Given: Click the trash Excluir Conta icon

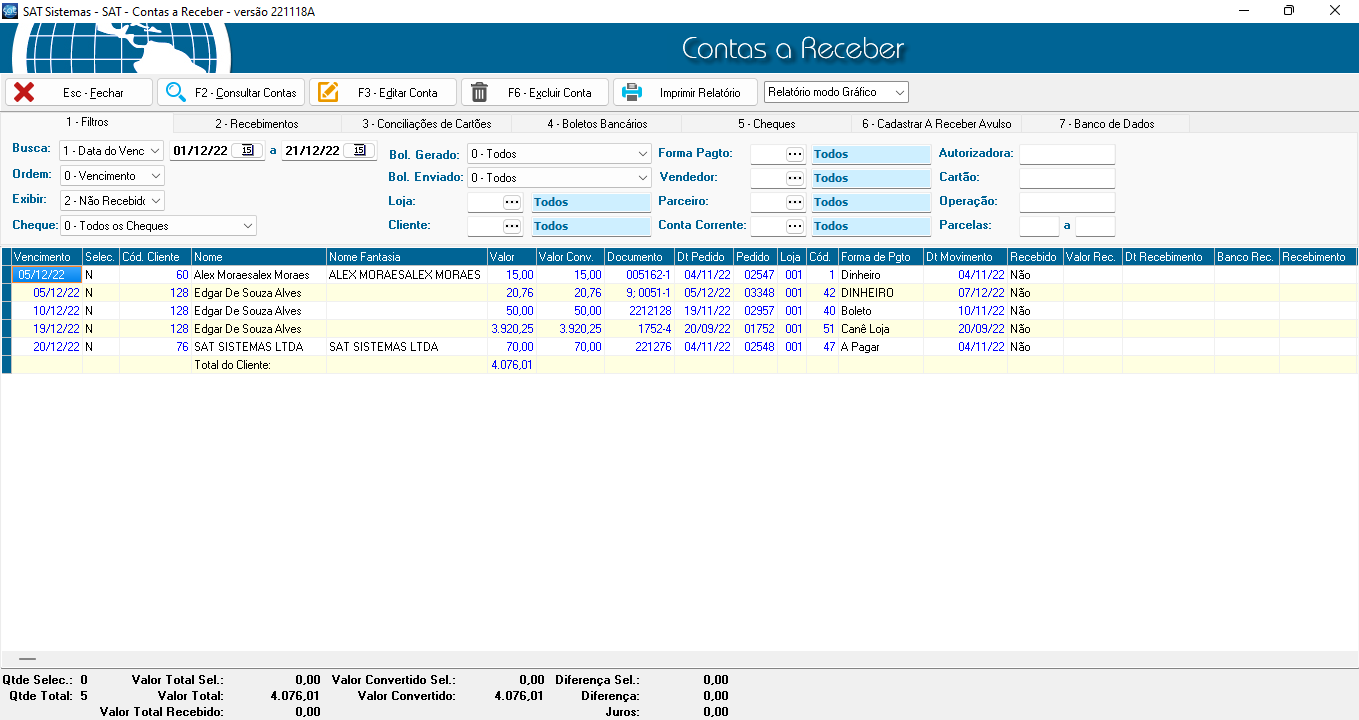Looking at the screenshot, I should point(480,92).
